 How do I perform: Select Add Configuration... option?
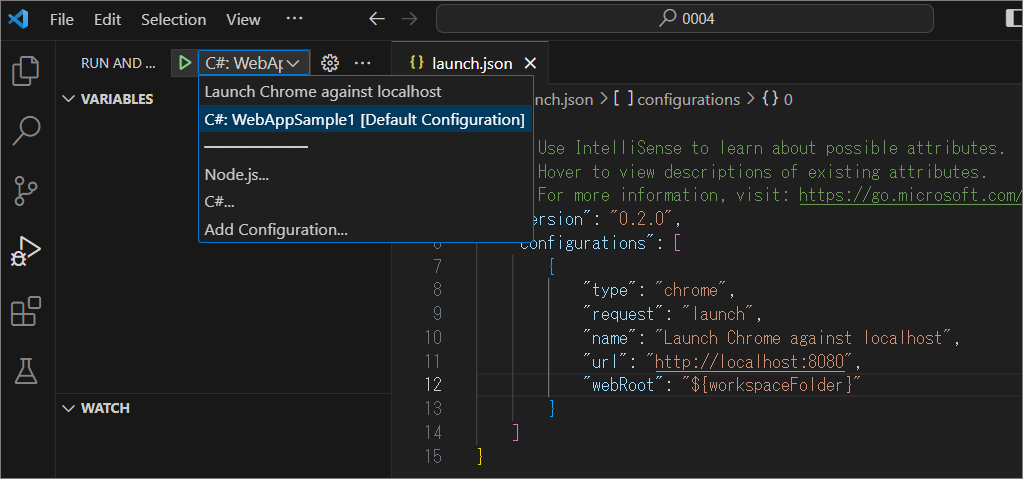[x=276, y=230]
